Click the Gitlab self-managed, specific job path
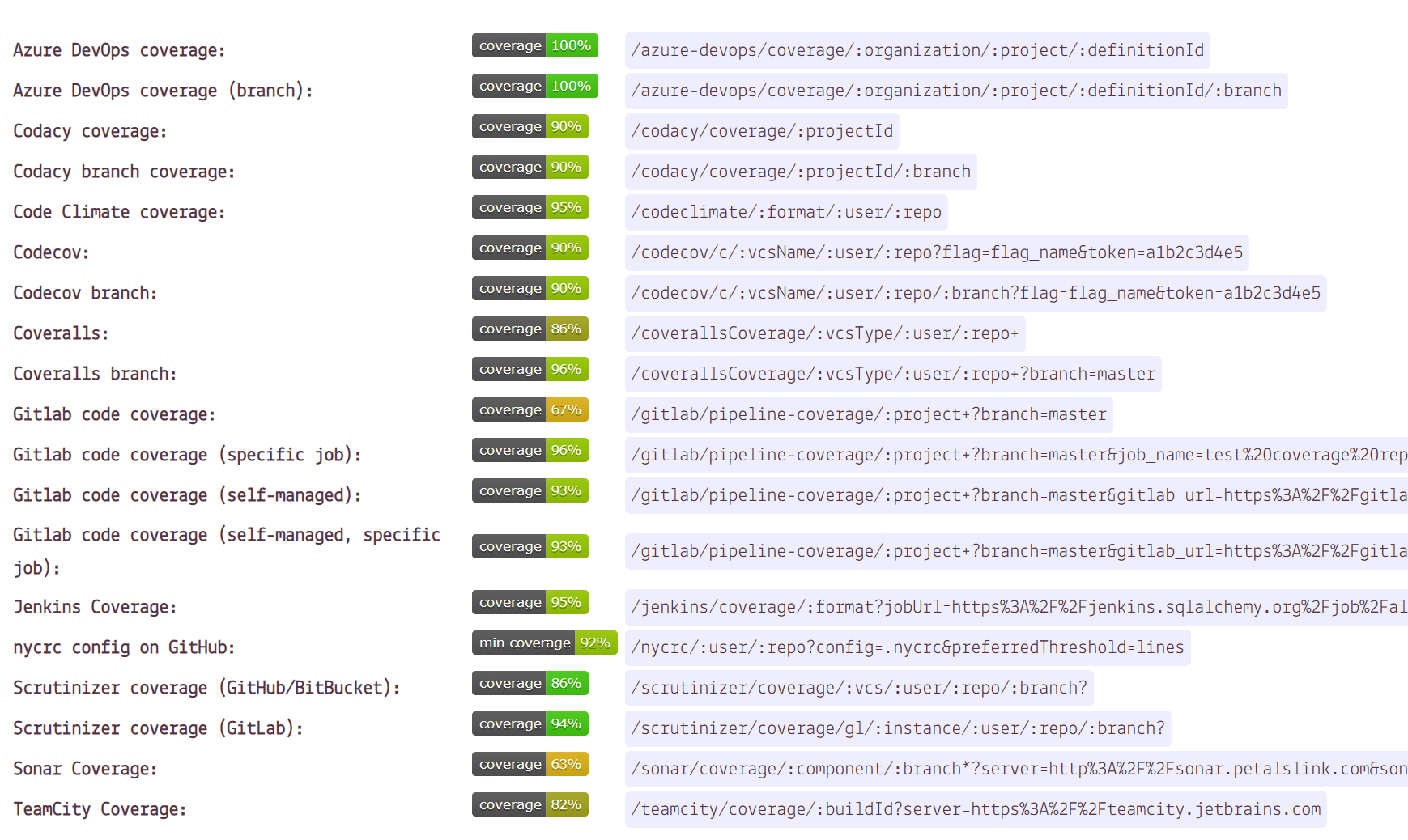Viewport: 1408px width, 840px height. (1016, 551)
